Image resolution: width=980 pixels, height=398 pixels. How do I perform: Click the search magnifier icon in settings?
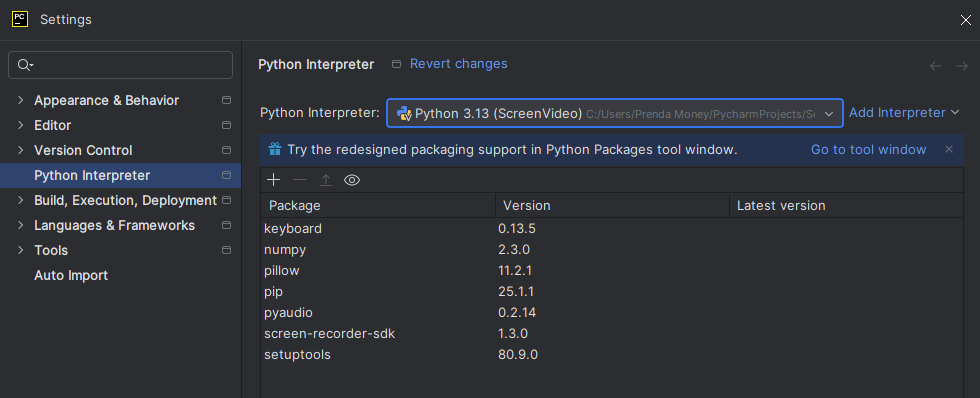25,65
